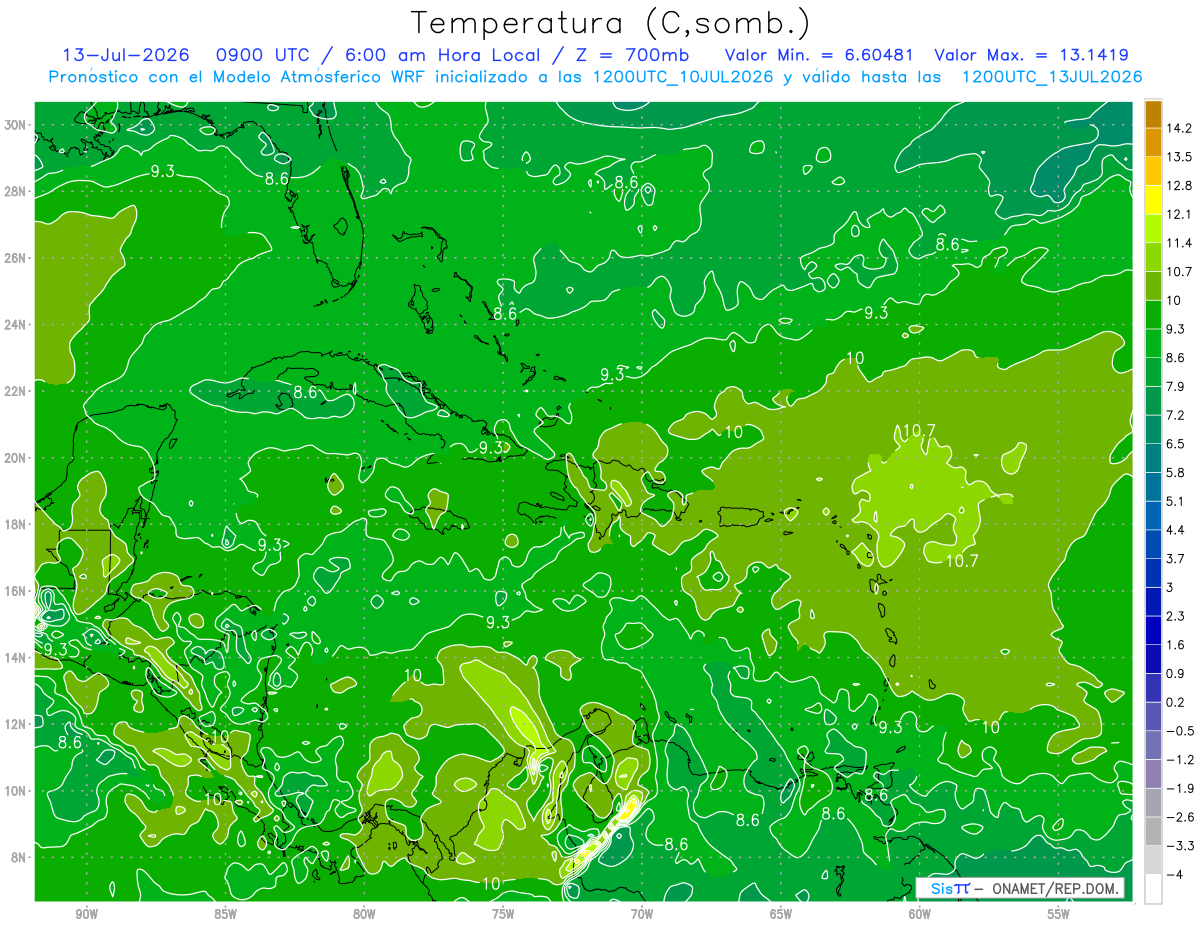Click the color scale label '-3.3'
Screen dimensions: 1200x927
(1179, 846)
